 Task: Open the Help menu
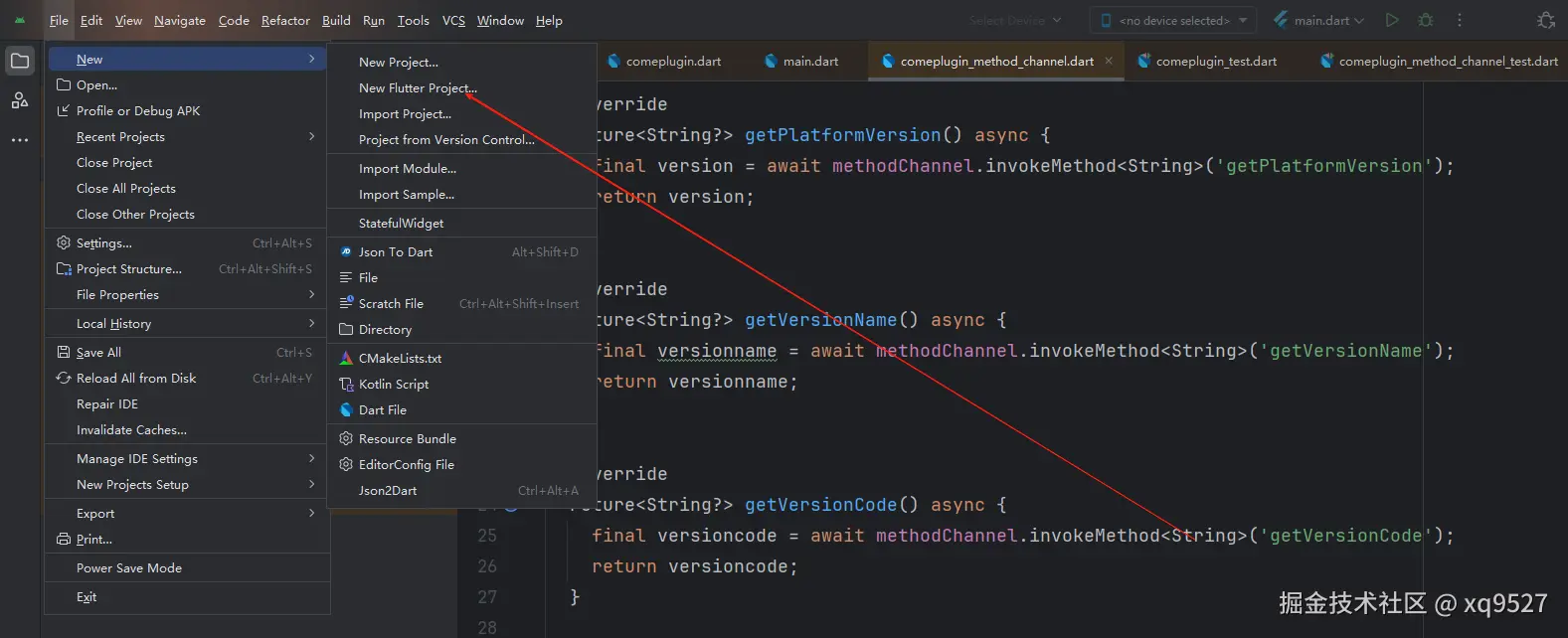pyautogui.click(x=549, y=20)
